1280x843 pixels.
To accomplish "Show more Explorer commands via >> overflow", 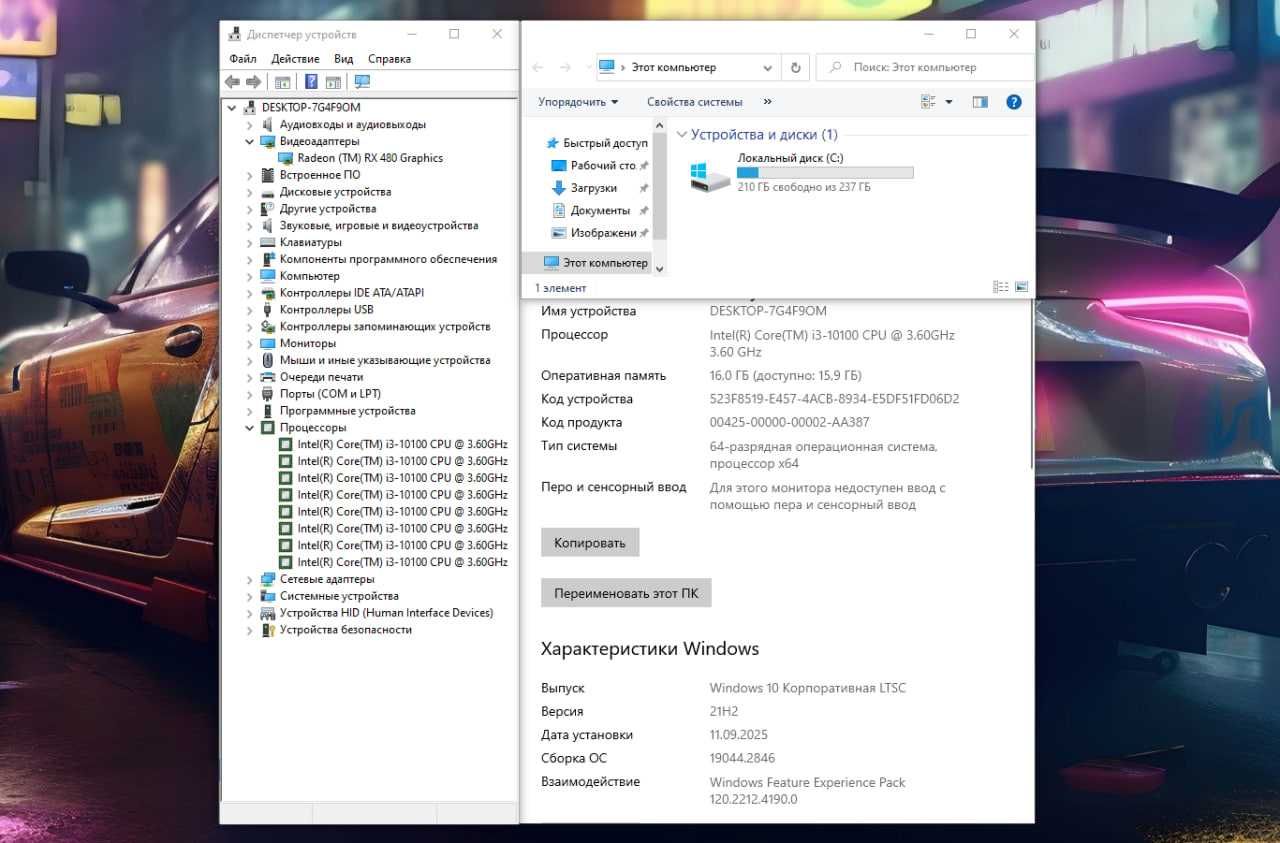I will [x=767, y=102].
